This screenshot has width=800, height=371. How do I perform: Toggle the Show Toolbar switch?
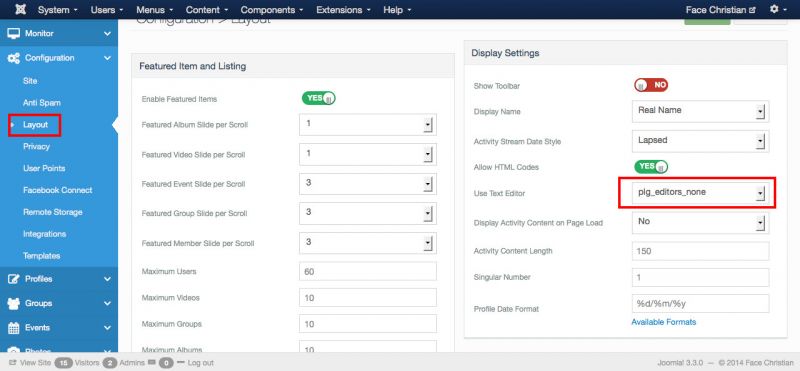(x=651, y=85)
